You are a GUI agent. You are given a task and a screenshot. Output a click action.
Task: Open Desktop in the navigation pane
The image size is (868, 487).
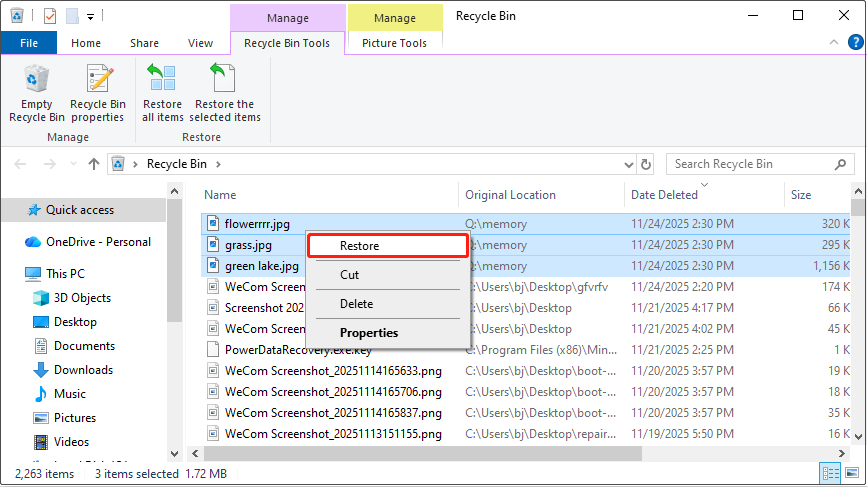point(65,322)
